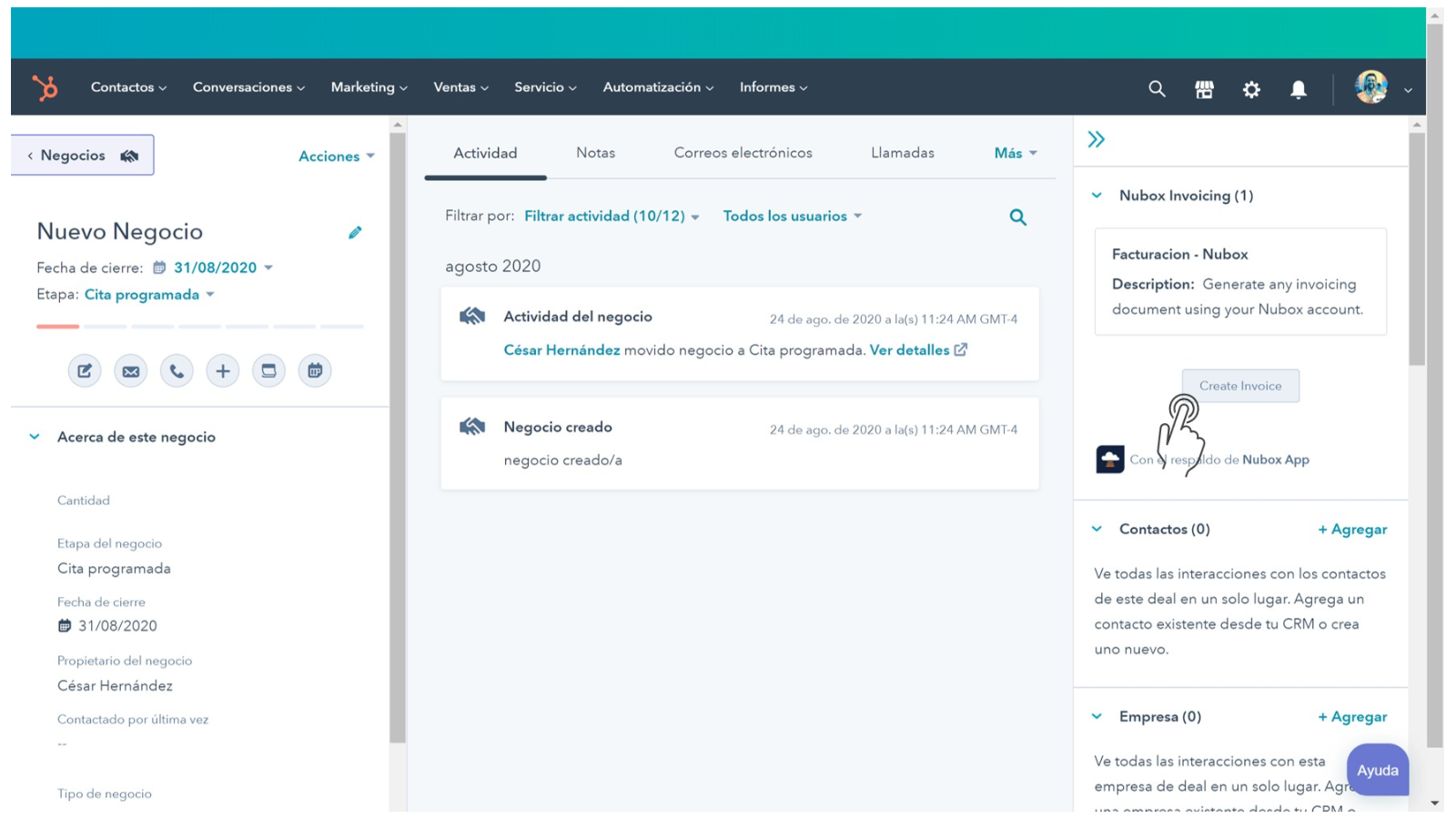The image size is (1456, 819).
Task: Check notifications via the bell icon
Action: [x=1299, y=88]
